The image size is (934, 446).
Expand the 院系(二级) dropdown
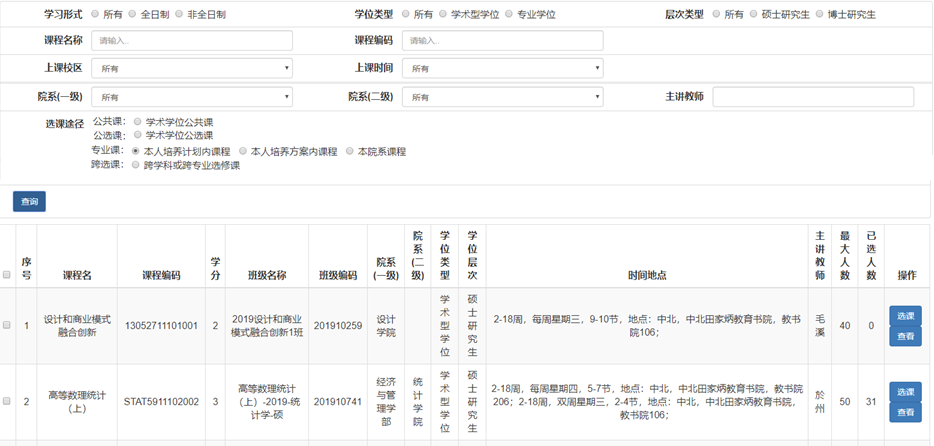pos(502,97)
